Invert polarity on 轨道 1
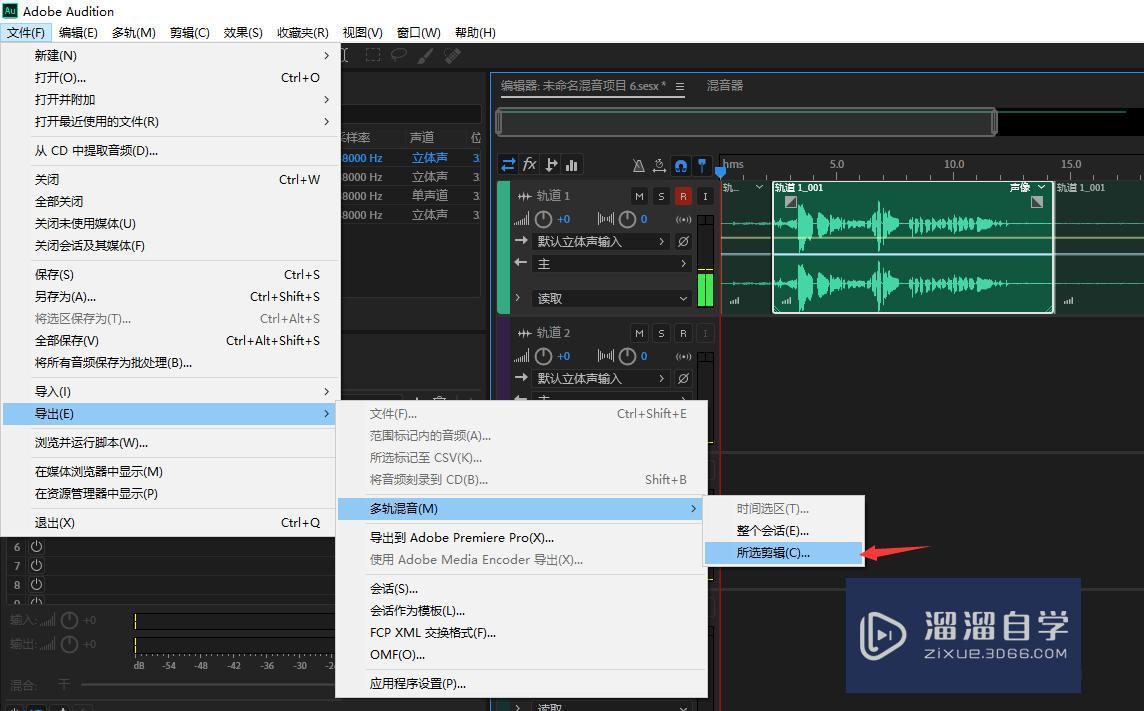 pyautogui.click(x=683, y=241)
